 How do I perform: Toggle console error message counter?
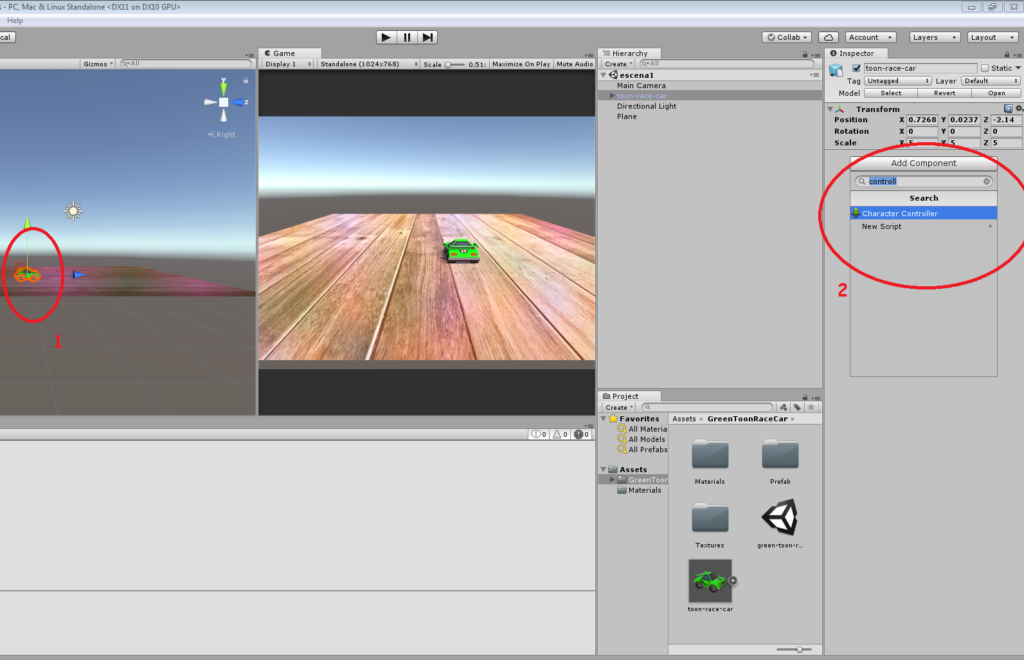click(582, 434)
